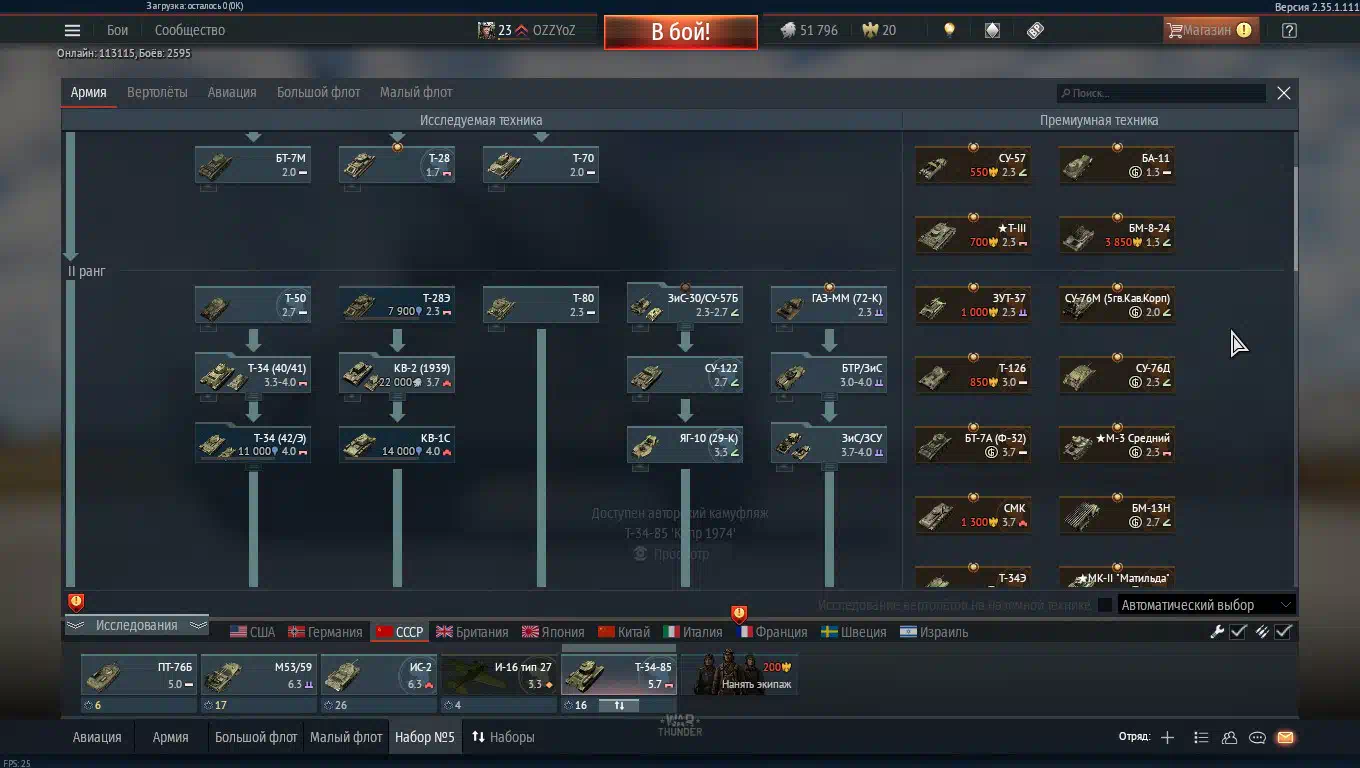Open the contacts icon
This screenshot has width=1360, height=768.
pos(1229,737)
